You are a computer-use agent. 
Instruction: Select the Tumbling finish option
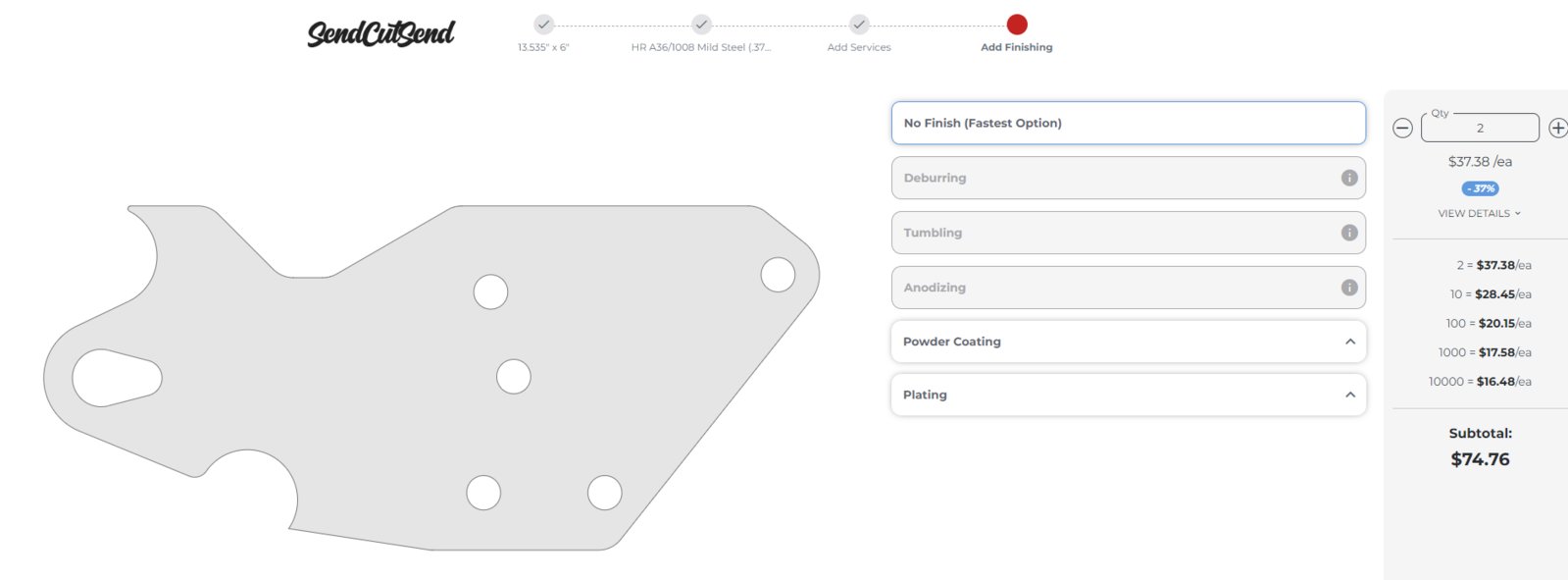point(1129,233)
